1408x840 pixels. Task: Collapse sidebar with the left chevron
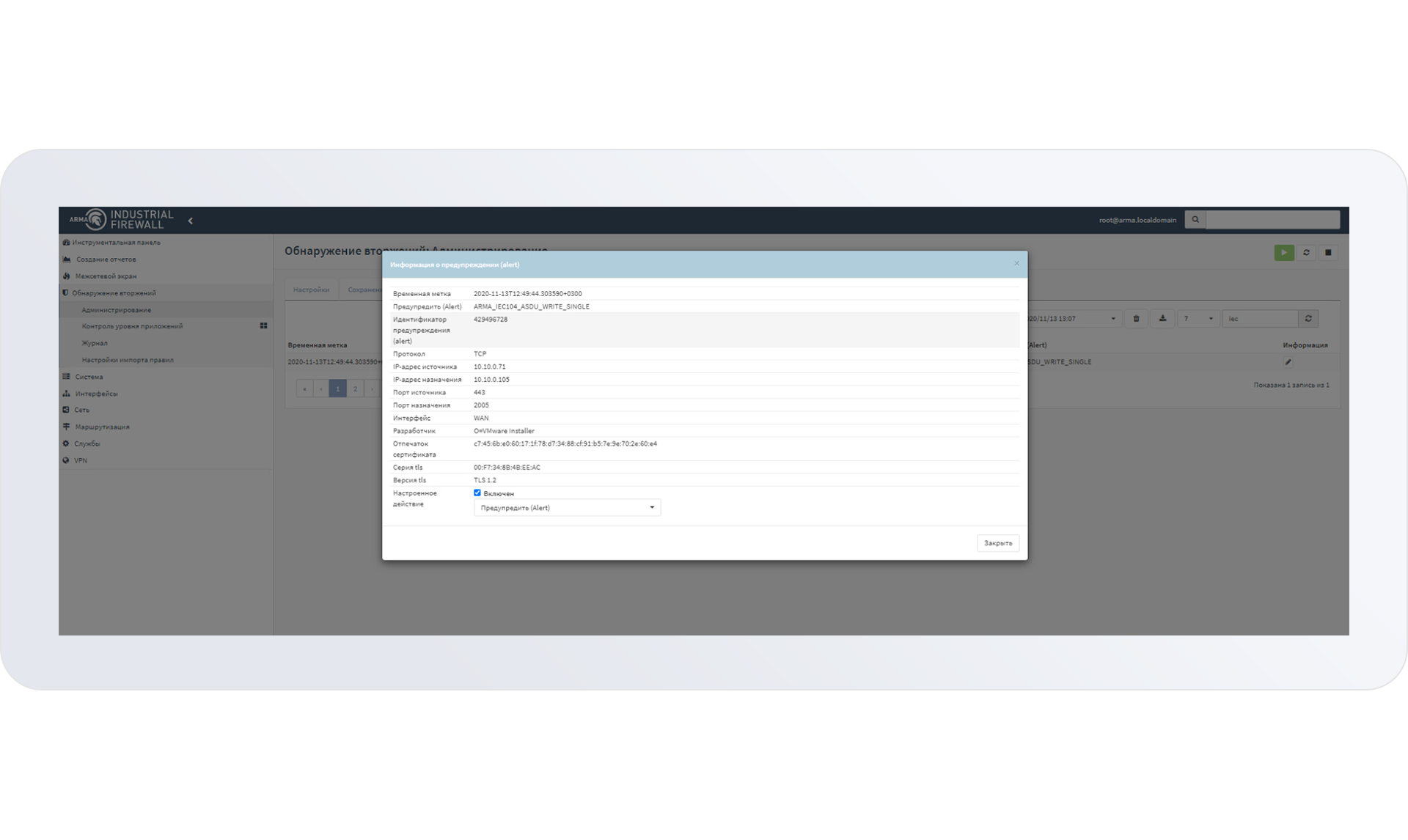point(191,221)
